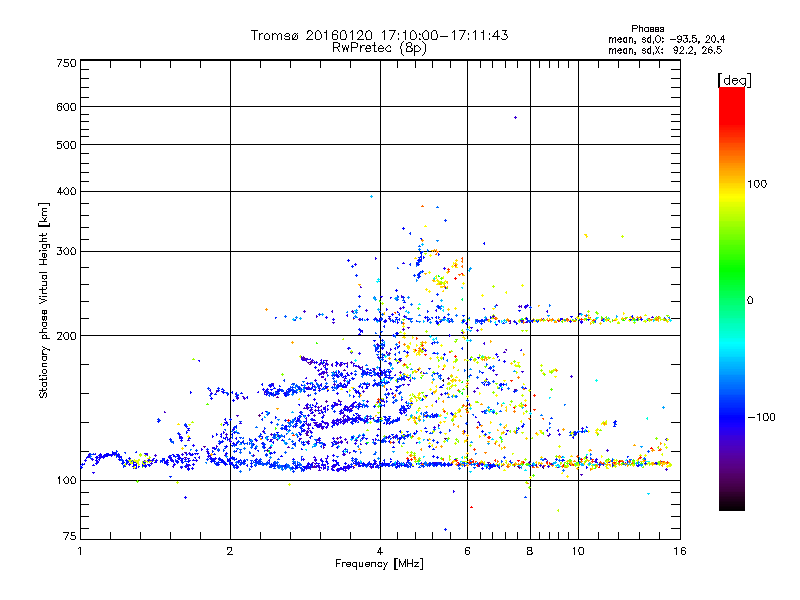Click the subtitle 'RwPretec (8p)'
Viewport: 800px width, 600px height.
[379, 48]
